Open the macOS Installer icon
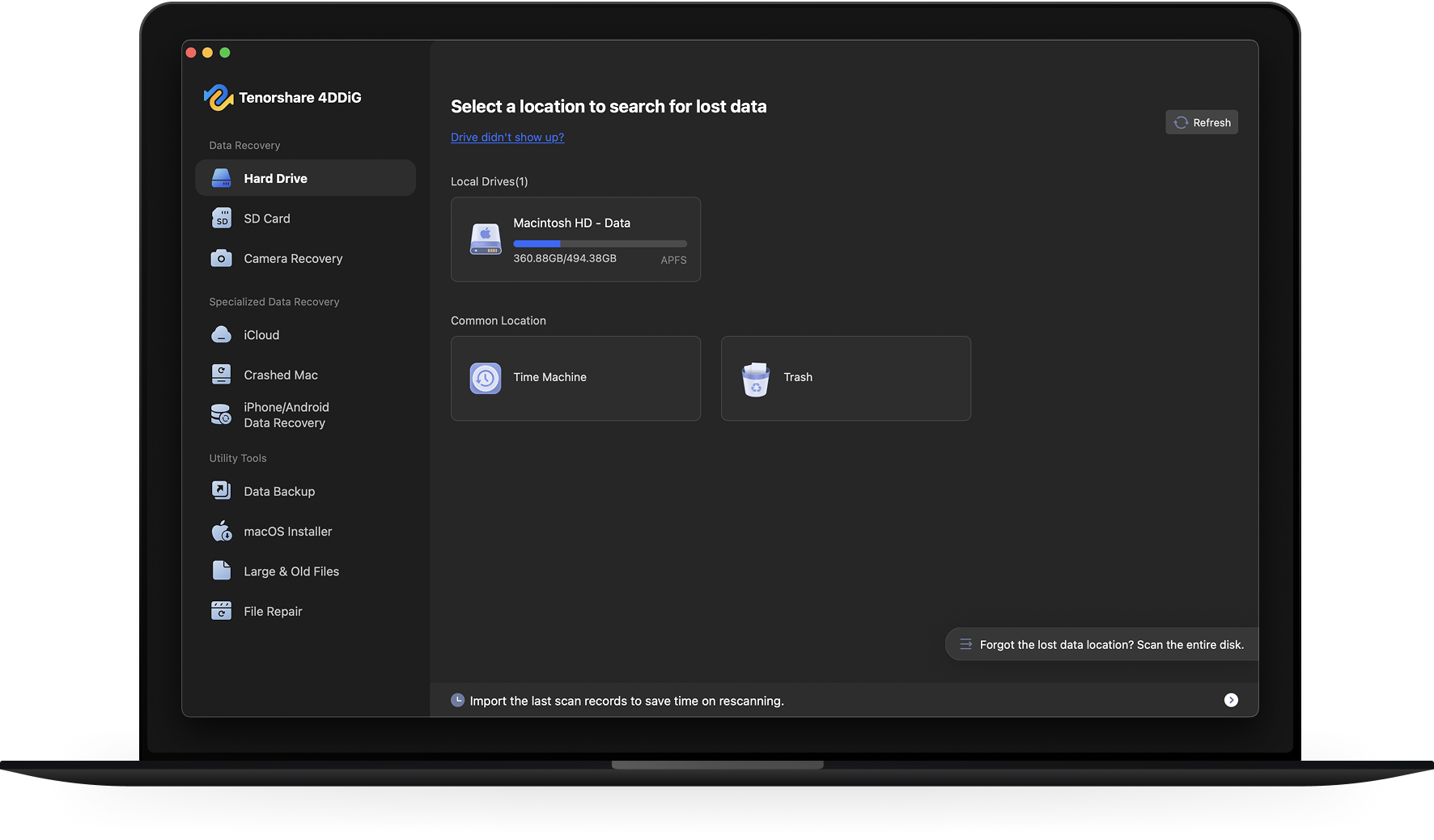 pyautogui.click(x=221, y=531)
